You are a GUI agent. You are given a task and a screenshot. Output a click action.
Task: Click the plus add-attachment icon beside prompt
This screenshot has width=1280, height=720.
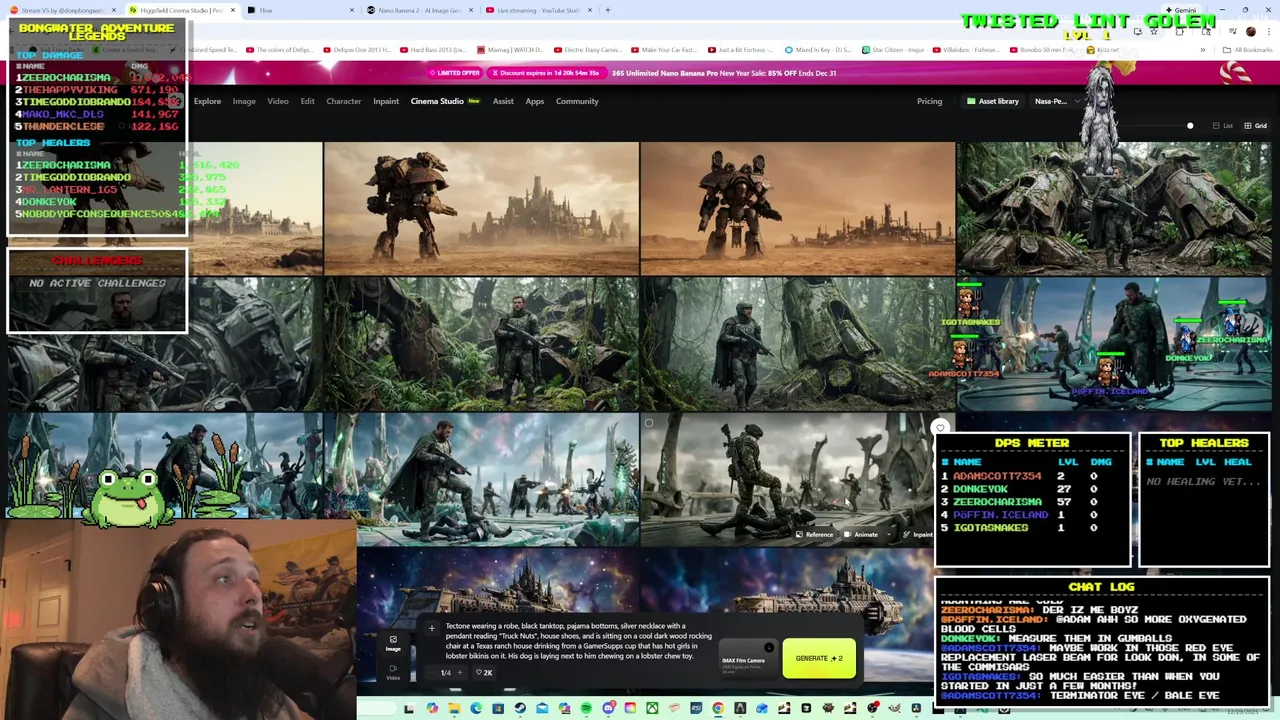pos(432,628)
